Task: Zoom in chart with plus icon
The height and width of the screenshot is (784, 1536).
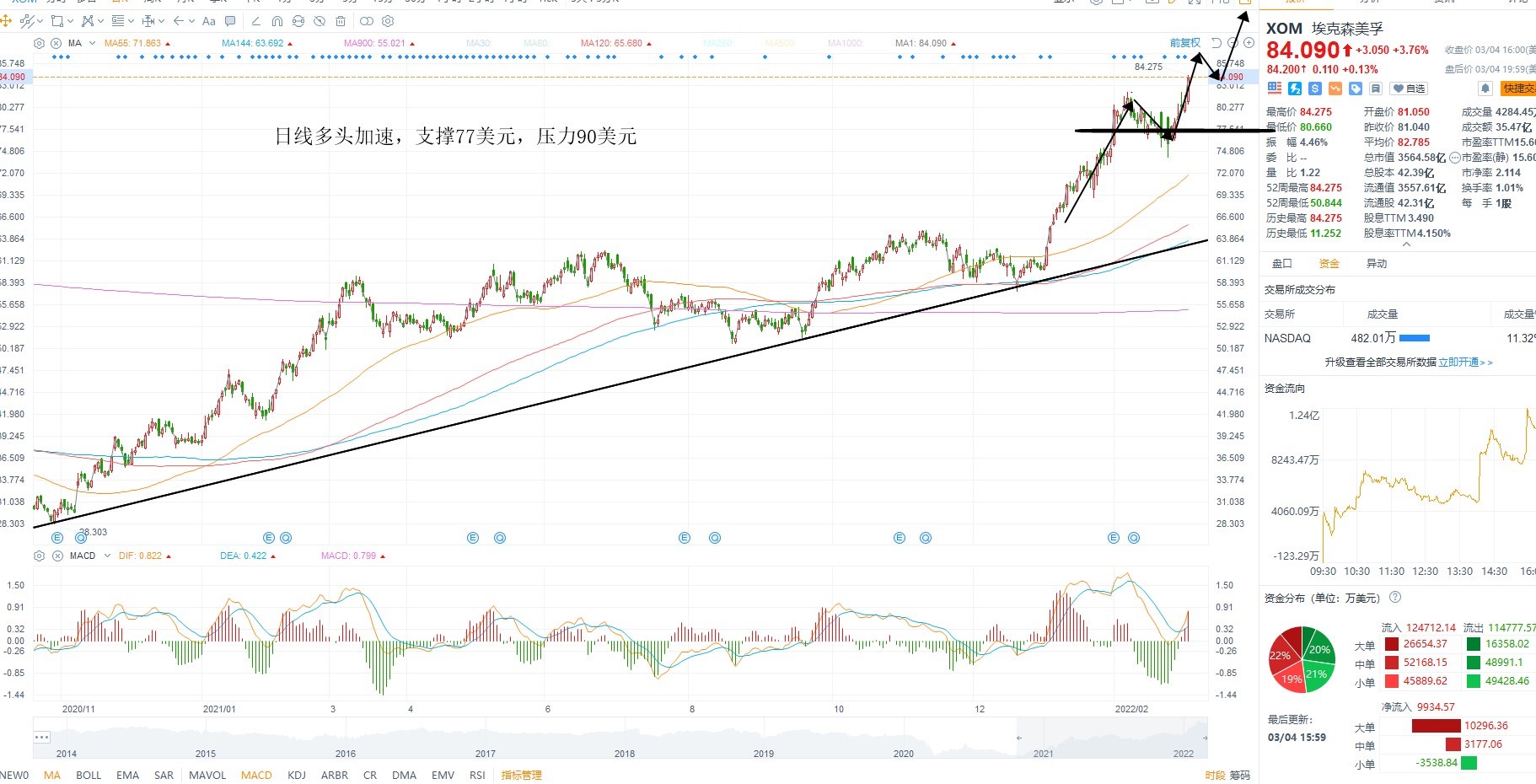Action: tap(1249, 43)
